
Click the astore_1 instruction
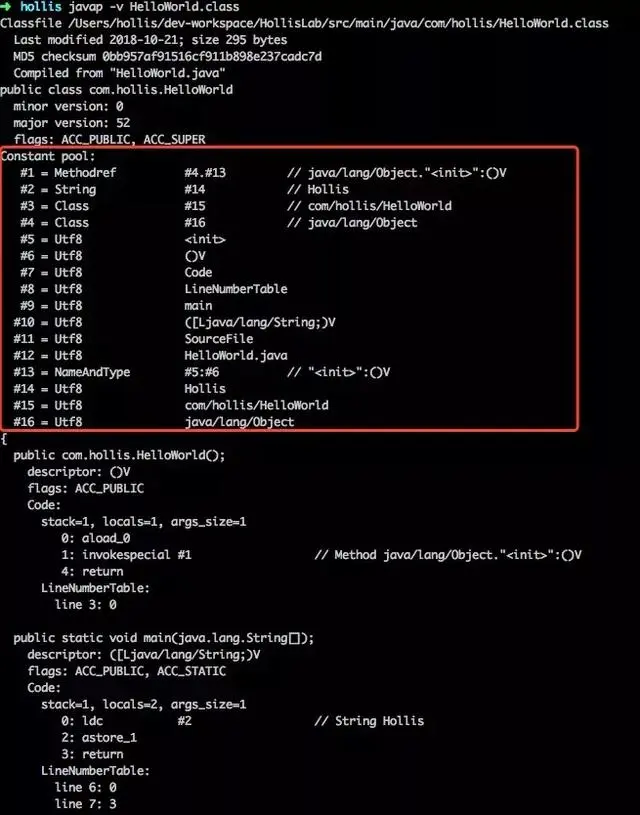[109, 738]
